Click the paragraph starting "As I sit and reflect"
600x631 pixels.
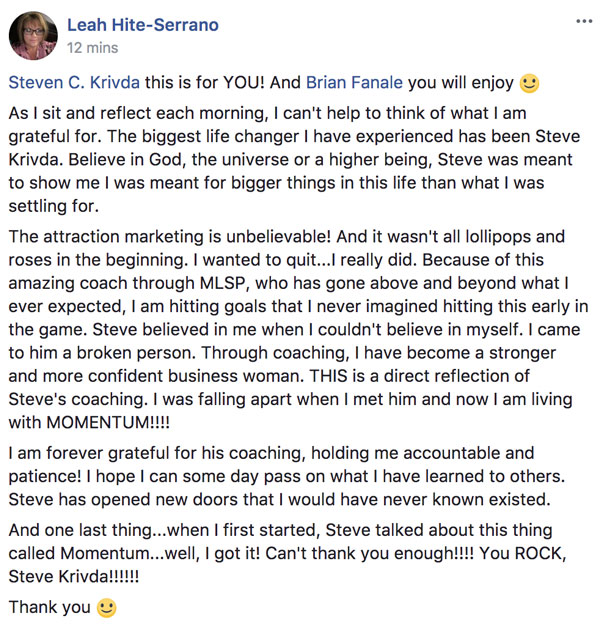(294, 159)
